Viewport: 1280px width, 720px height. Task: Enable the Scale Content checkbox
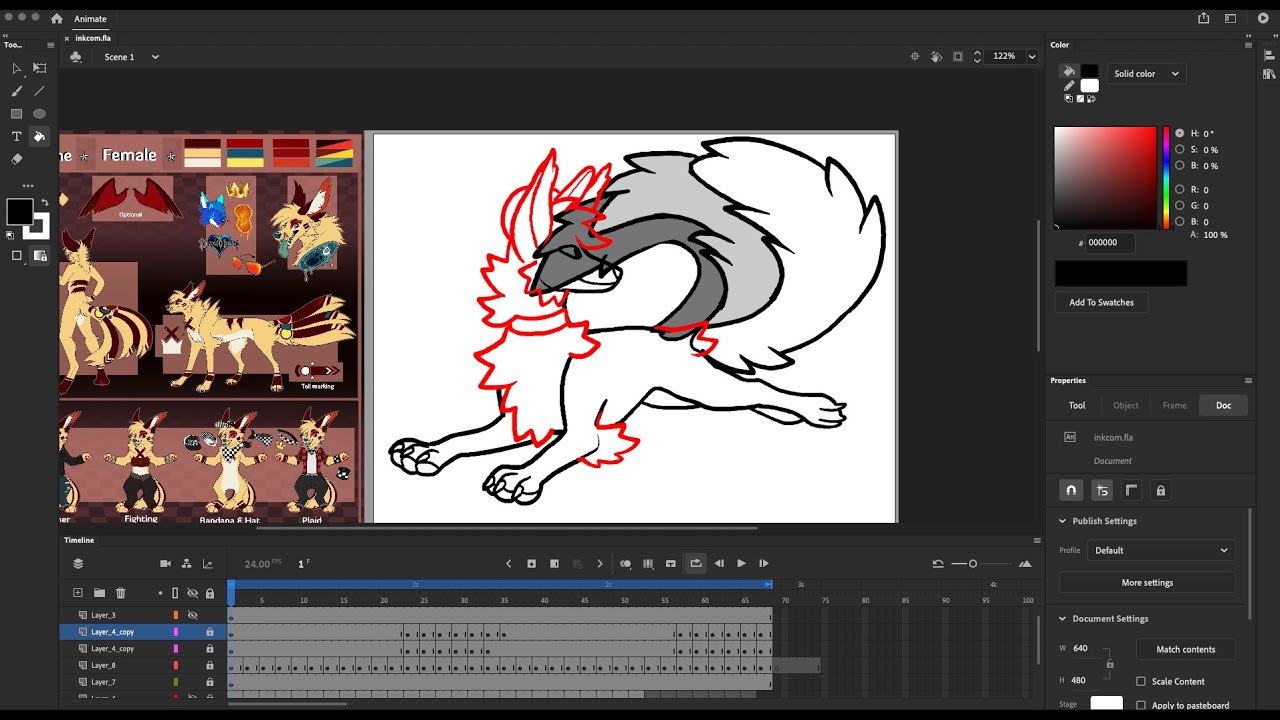1141,682
